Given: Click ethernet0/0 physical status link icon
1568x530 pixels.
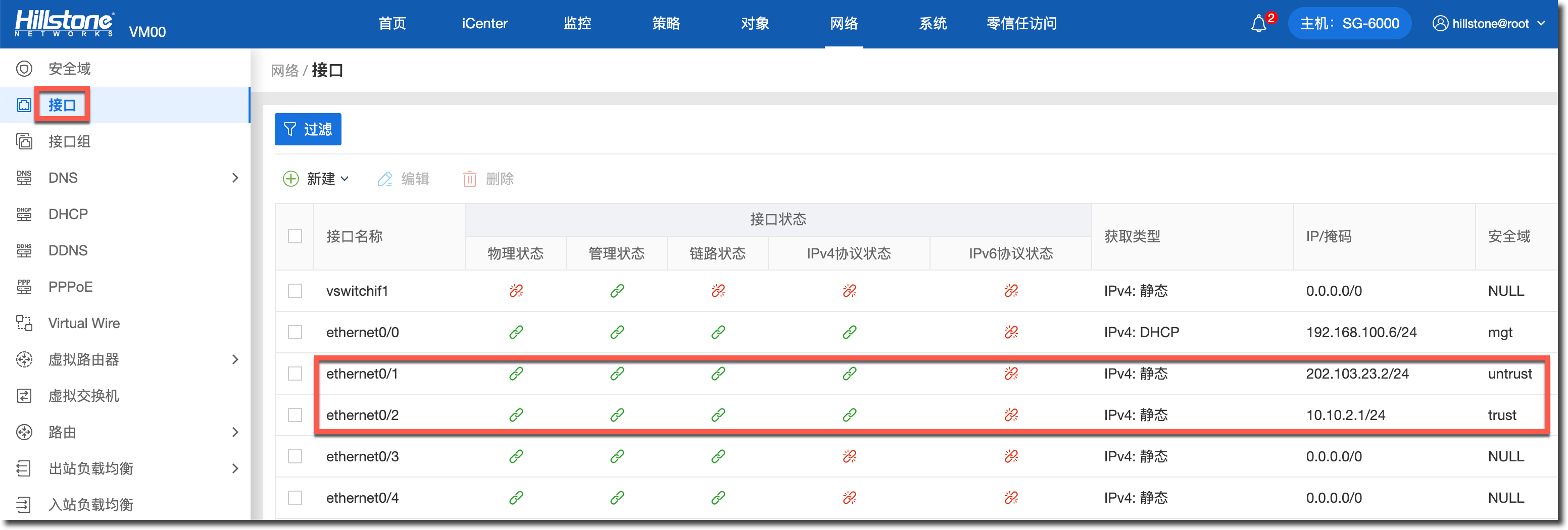Looking at the screenshot, I should pos(516,332).
